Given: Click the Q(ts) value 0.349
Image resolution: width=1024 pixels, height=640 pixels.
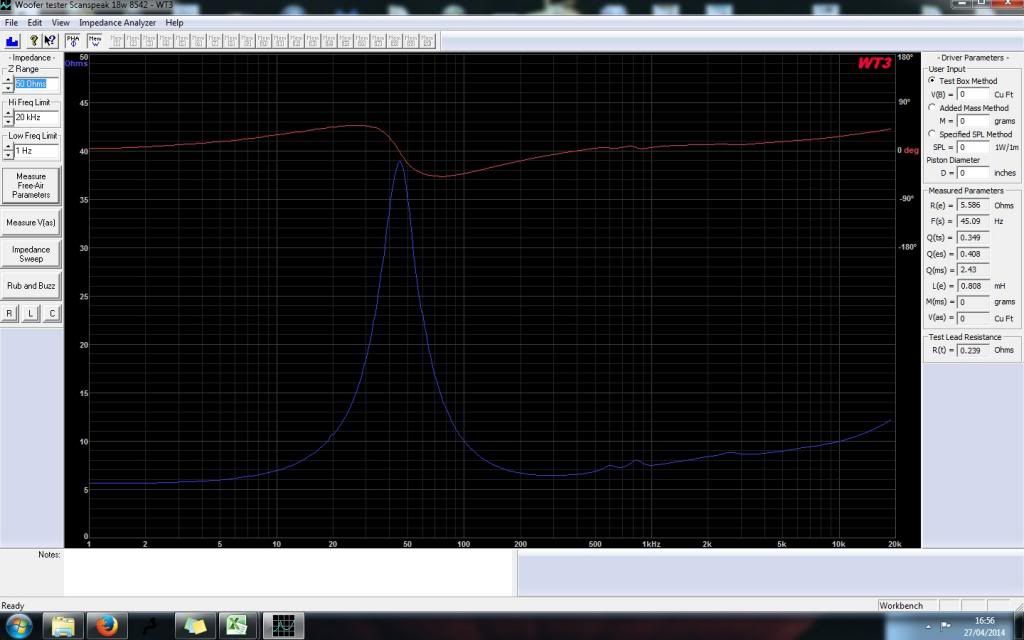Looking at the screenshot, I should (x=974, y=238).
